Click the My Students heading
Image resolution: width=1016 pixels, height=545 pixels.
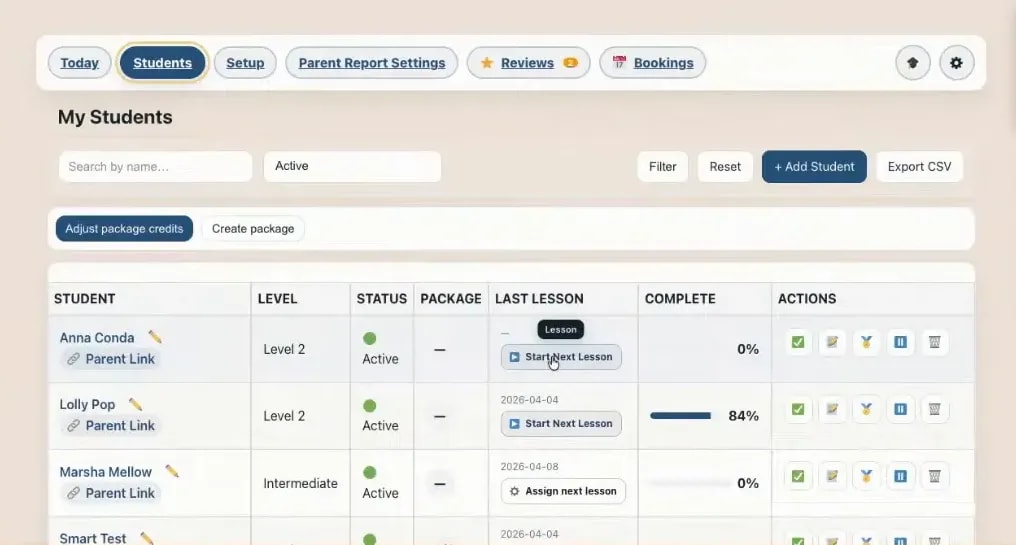click(x=115, y=117)
